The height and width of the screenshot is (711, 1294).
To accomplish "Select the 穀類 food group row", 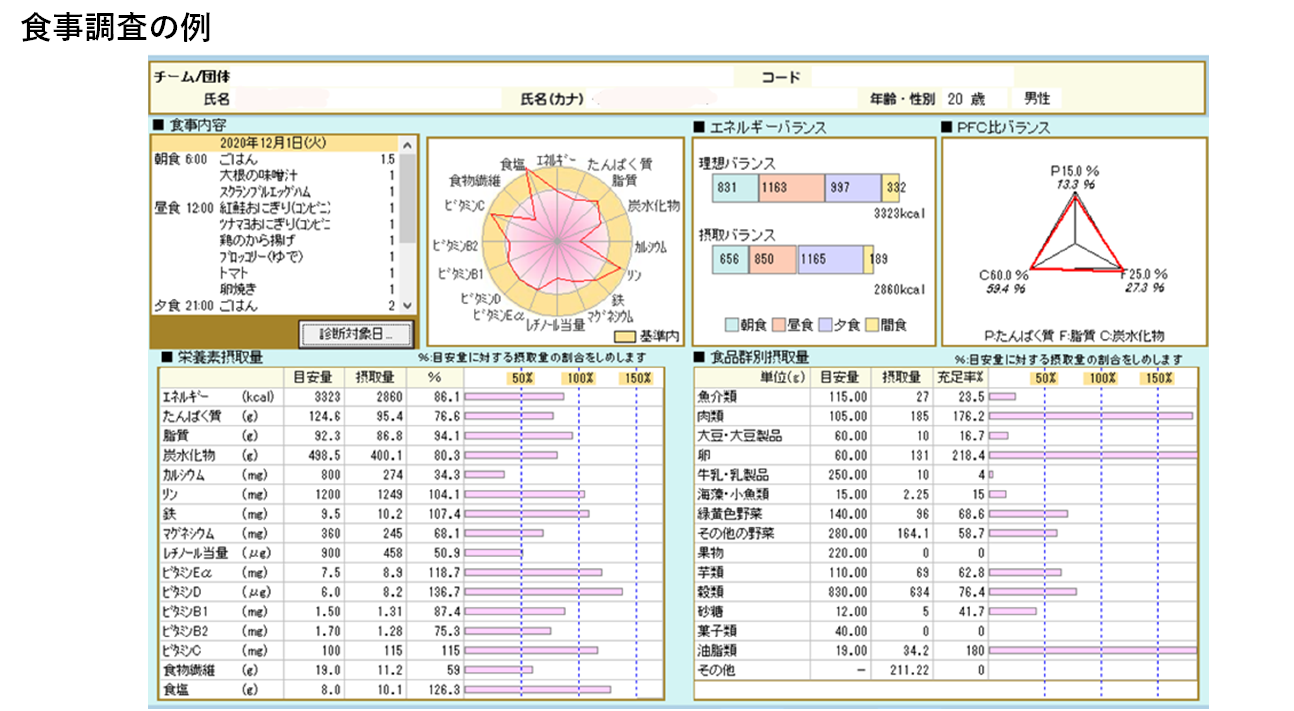I will click(946, 592).
